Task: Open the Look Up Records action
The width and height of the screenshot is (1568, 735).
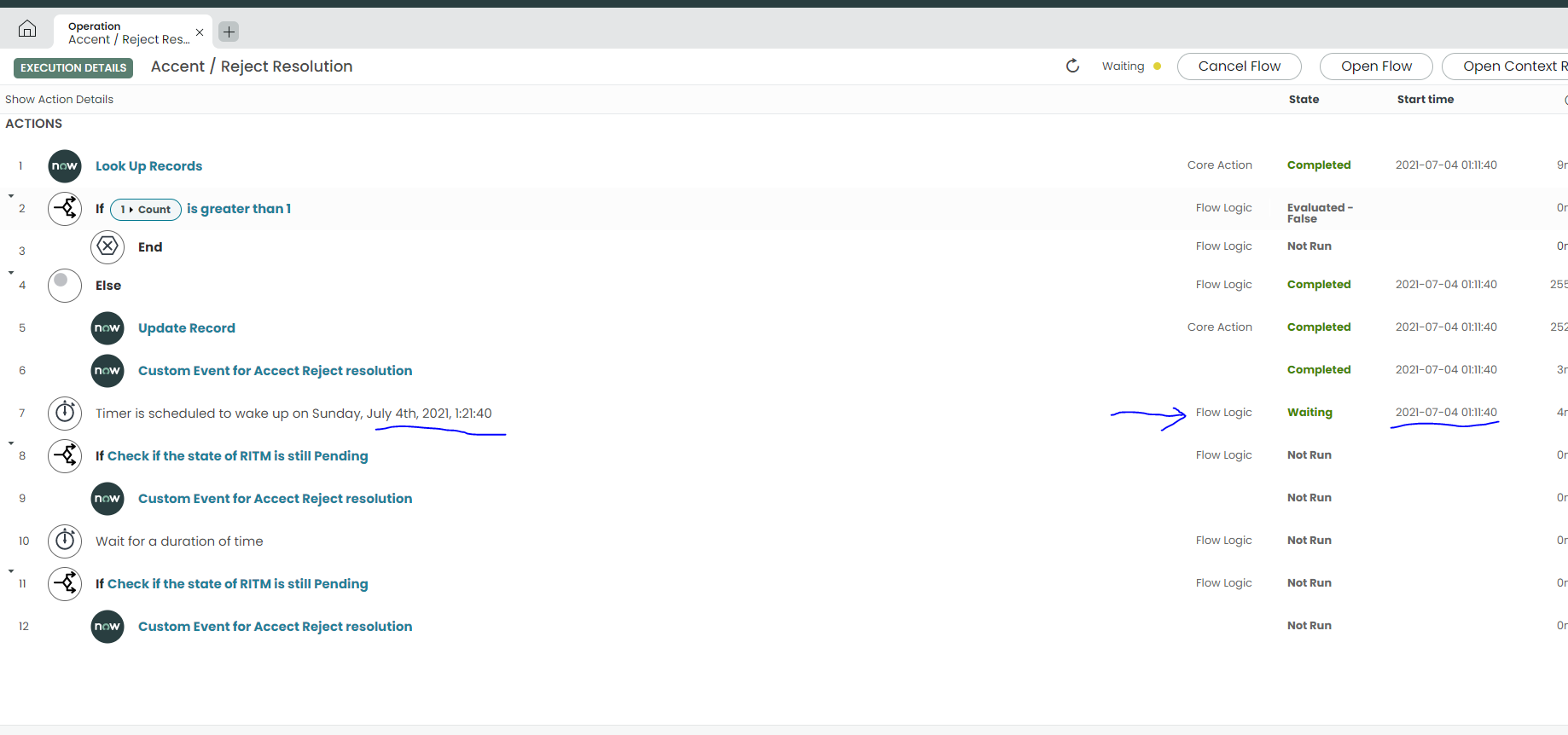Action: pyautogui.click(x=148, y=166)
